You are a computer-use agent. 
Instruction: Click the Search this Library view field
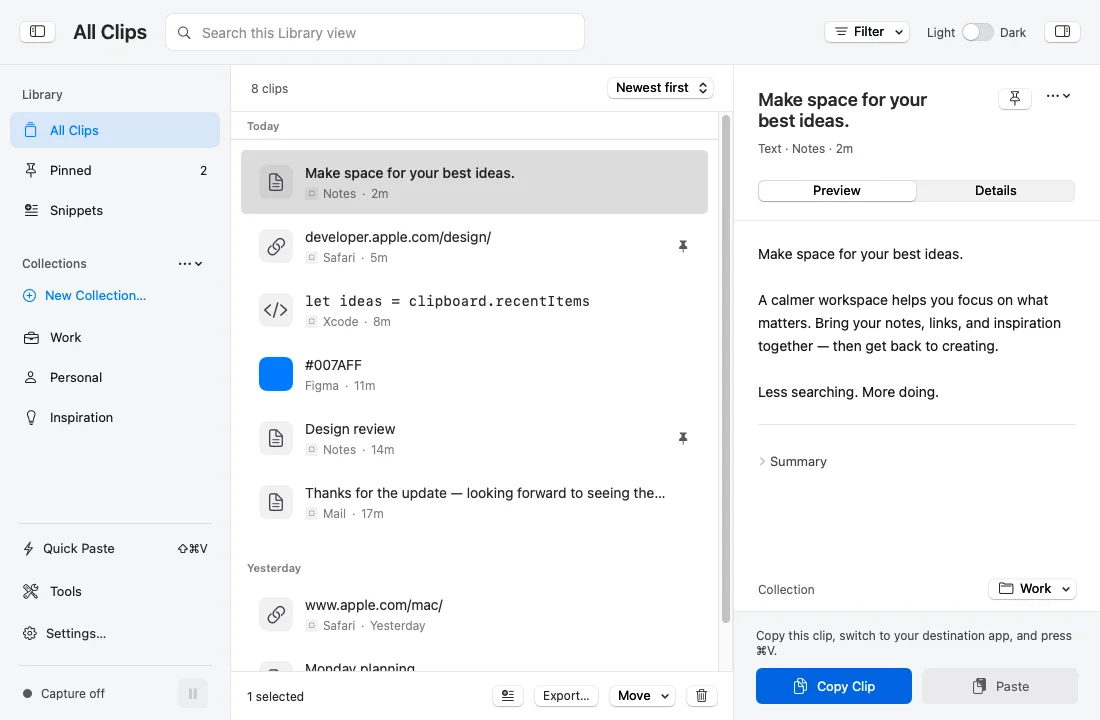(375, 32)
